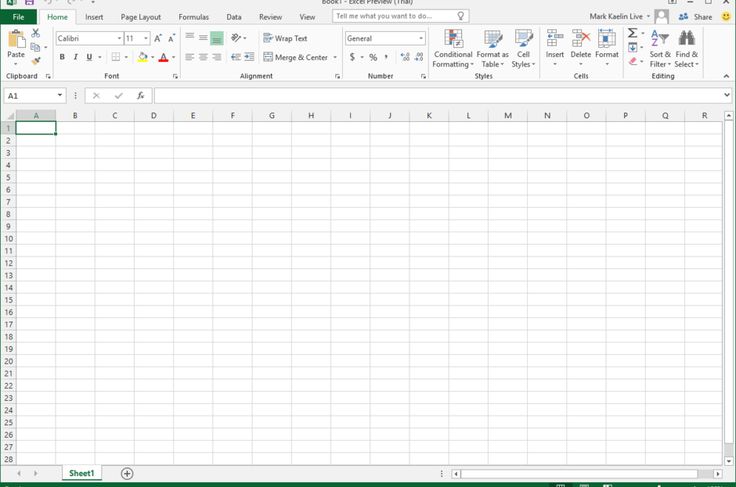This screenshot has width=736, height=487.
Task: Toggle Wrap Text on selected cell
Action: 285,38
